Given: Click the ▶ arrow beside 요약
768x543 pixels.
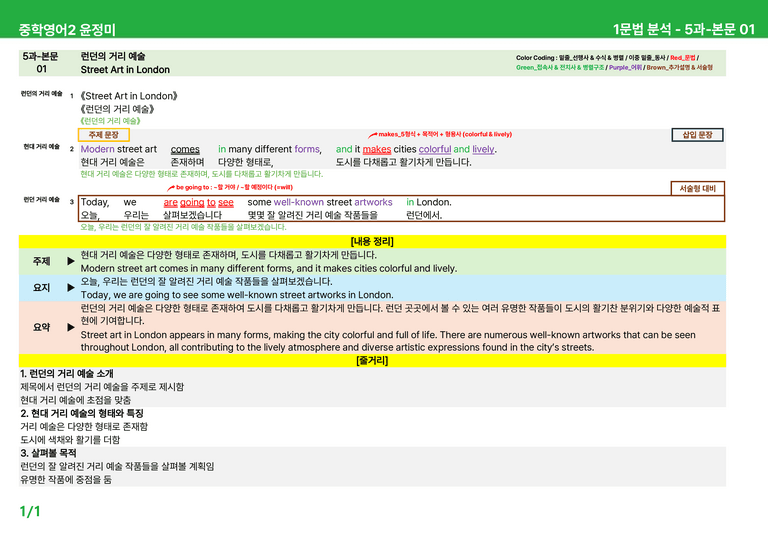Looking at the screenshot, I should tap(71, 327).
